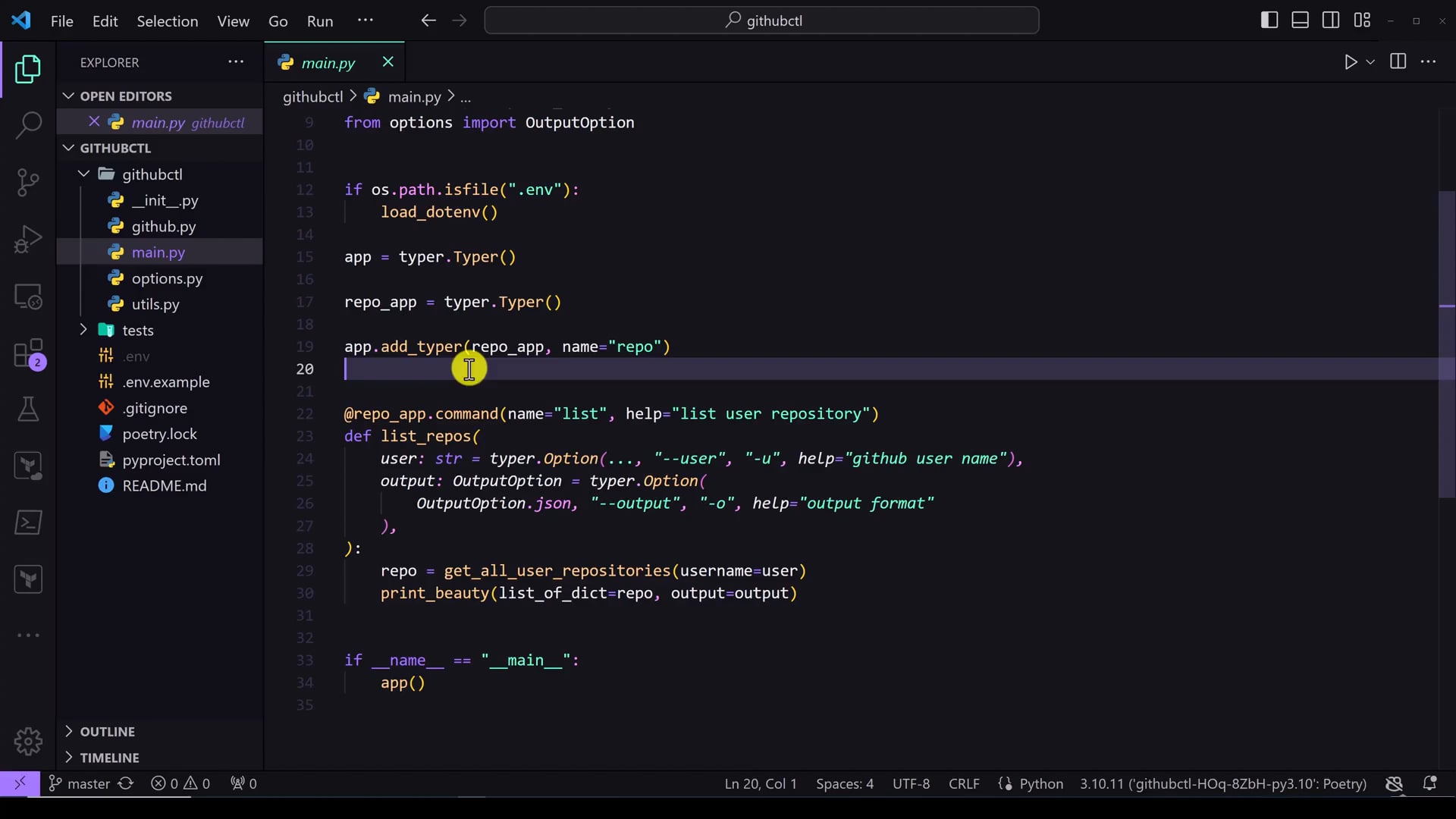The width and height of the screenshot is (1456, 819).
Task: Open the Testing flask icon view
Action: point(28,409)
